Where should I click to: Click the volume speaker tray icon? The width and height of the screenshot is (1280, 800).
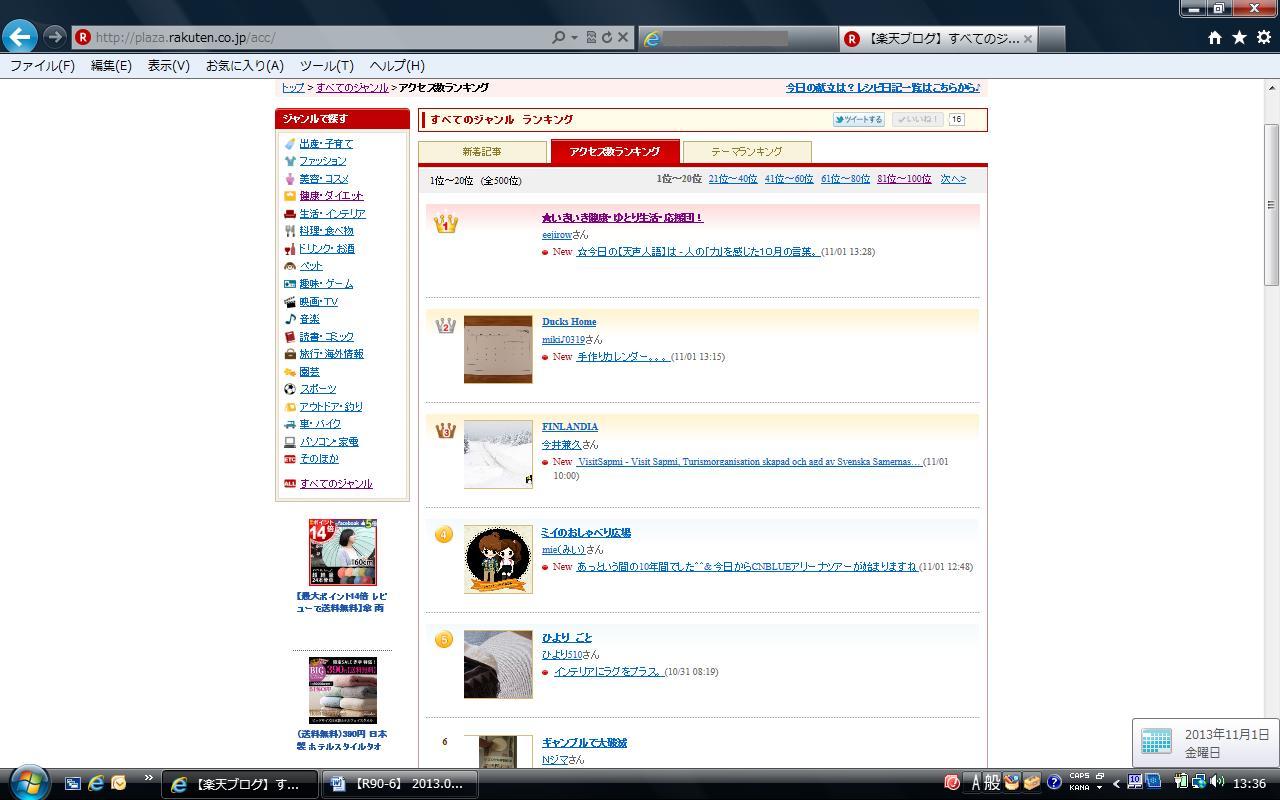click(x=1216, y=782)
